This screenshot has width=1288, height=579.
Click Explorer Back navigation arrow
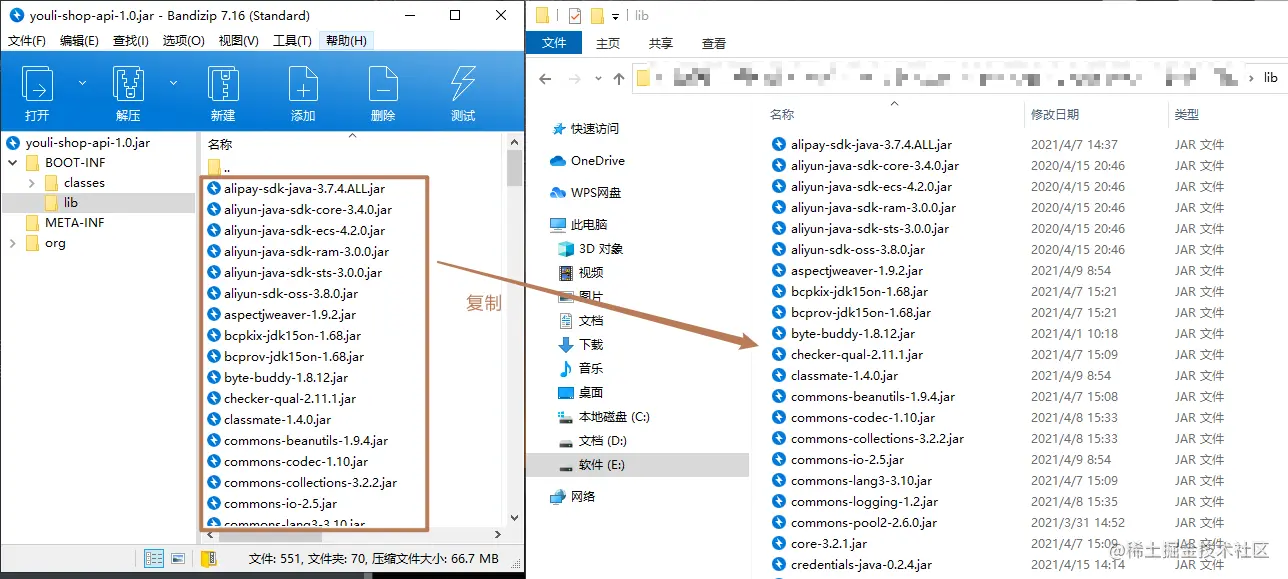(x=545, y=78)
